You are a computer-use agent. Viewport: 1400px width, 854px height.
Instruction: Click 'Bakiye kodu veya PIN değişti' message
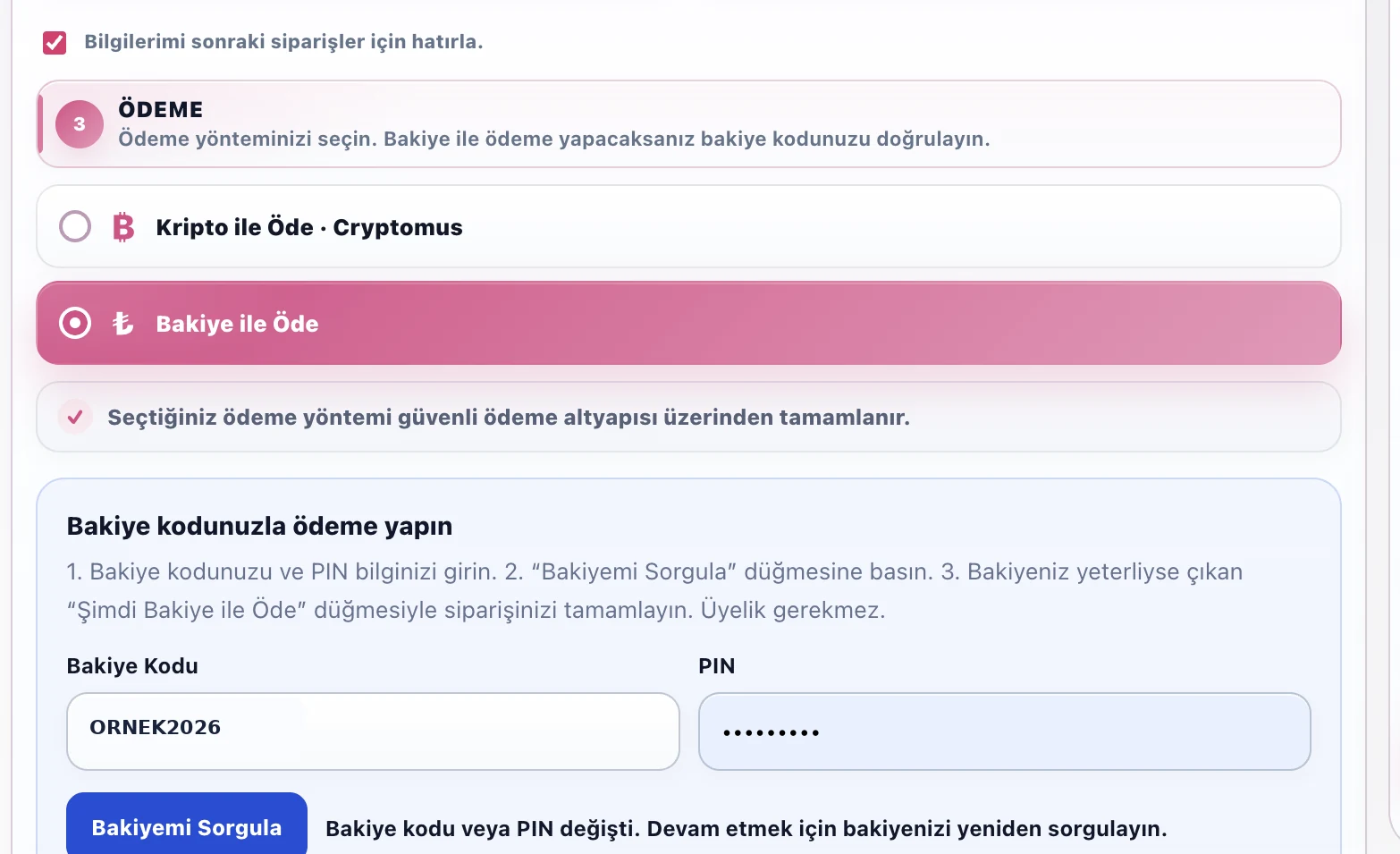pyautogui.click(x=746, y=829)
